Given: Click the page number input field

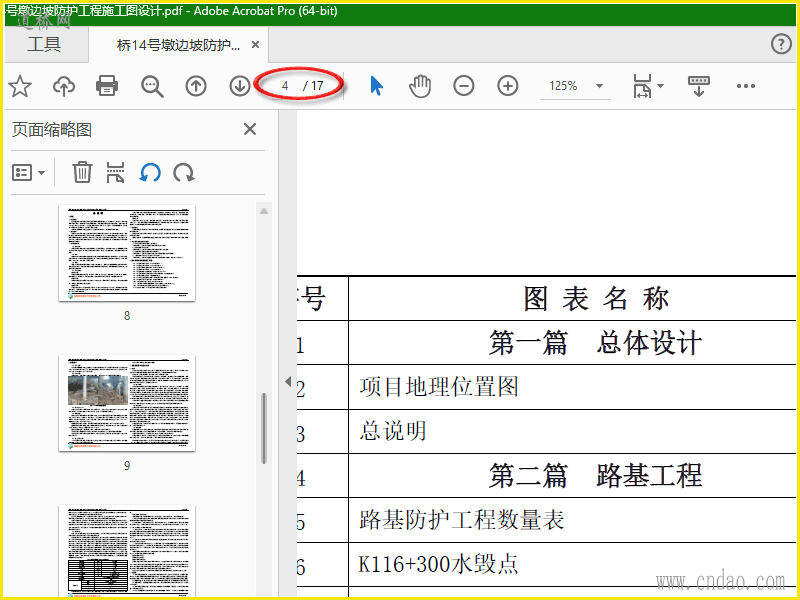Looking at the screenshot, I should (285, 86).
